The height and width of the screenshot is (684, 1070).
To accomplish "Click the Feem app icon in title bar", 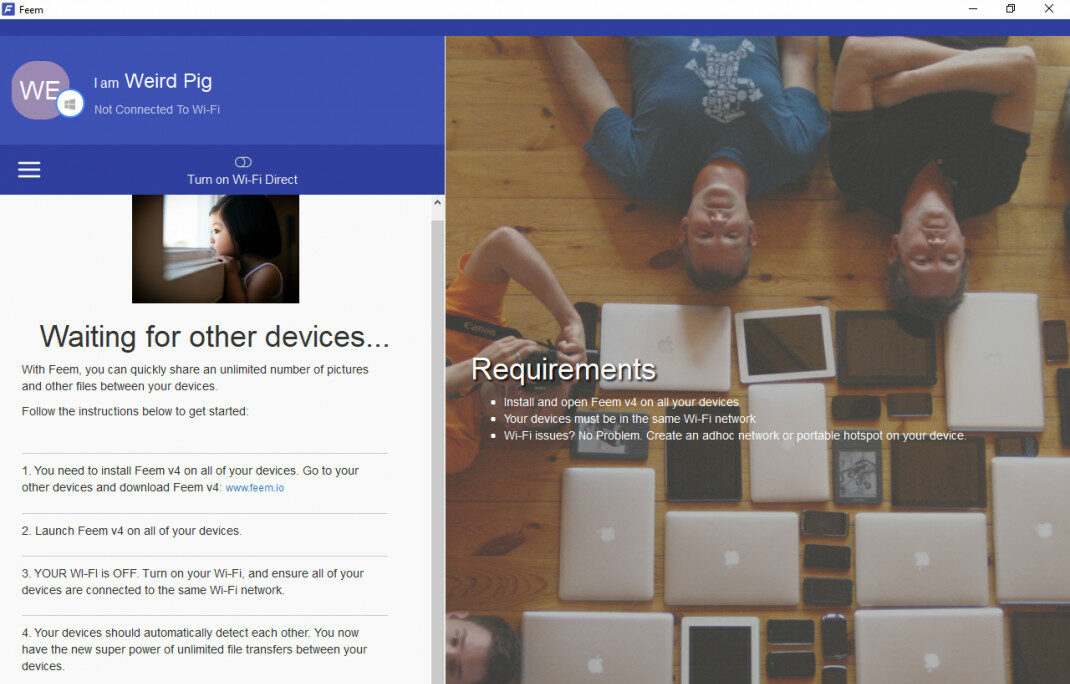I will (8, 9).
